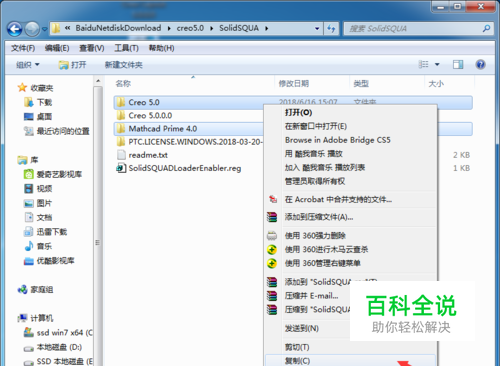Go back using the blue back arrow
500x366 pixels.
tap(15, 29)
